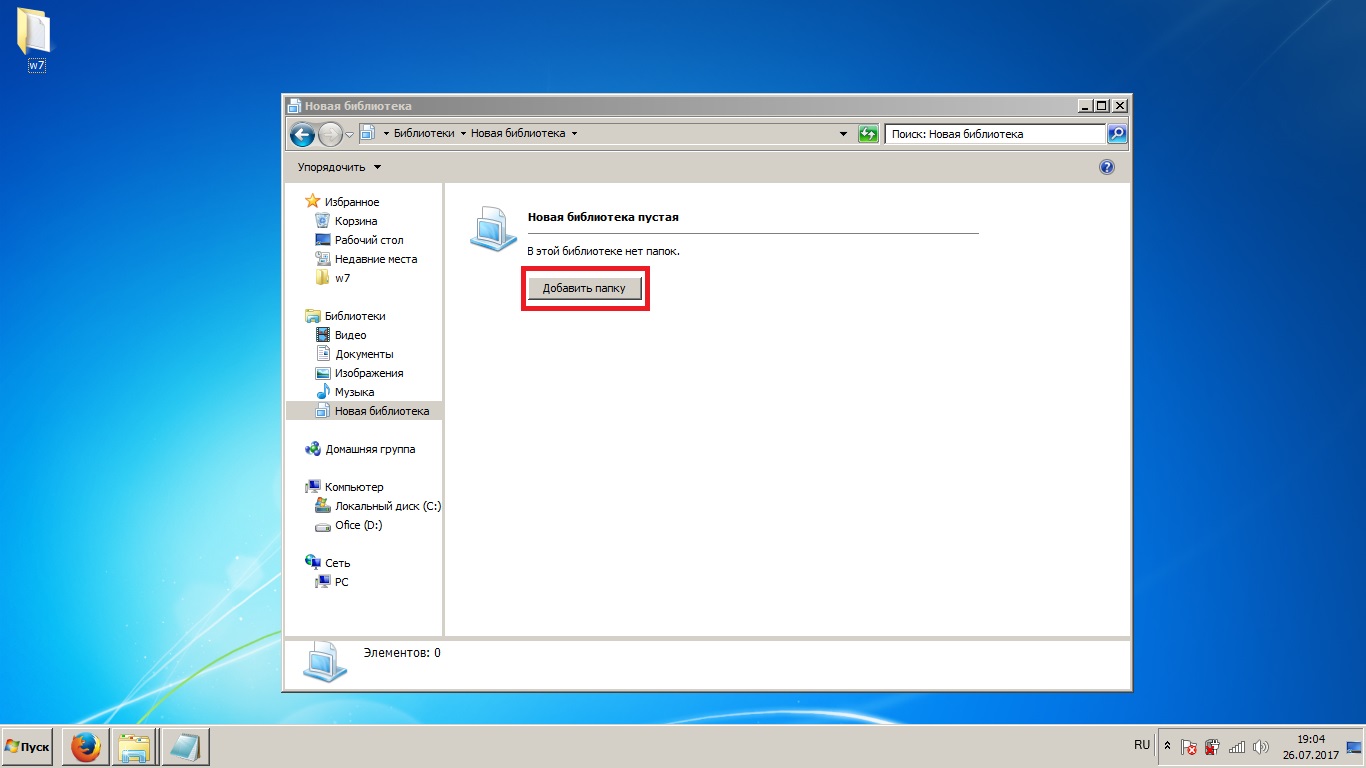Image resolution: width=1366 pixels, height=768 pixels.
Task: Click the Видео filmstrip icon
Action: 322,335
